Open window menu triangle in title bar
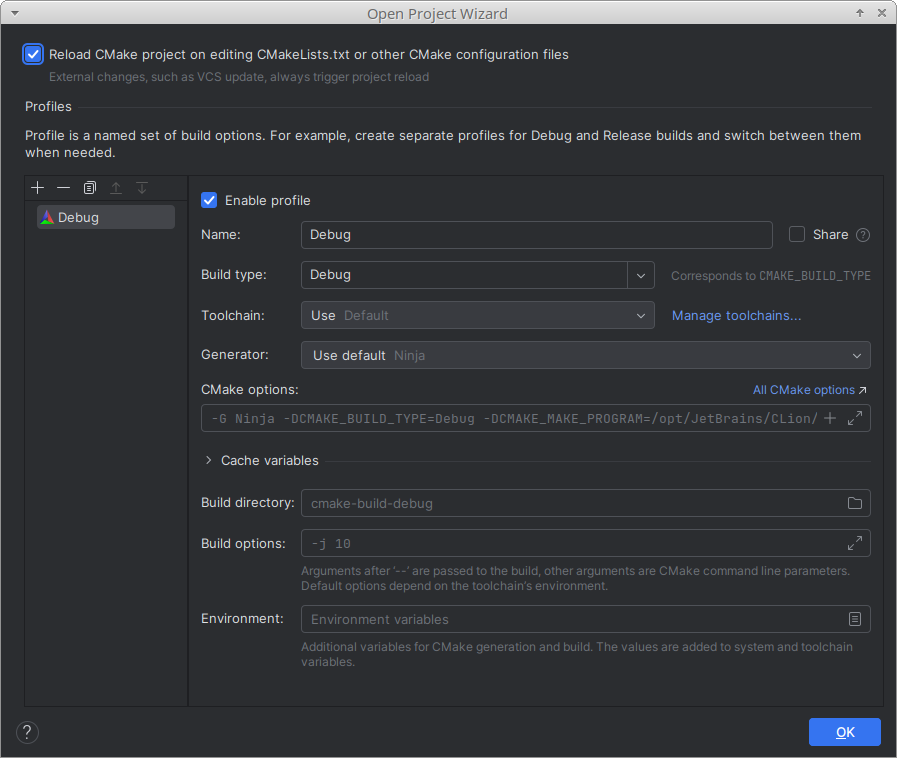 click(15, 13)
